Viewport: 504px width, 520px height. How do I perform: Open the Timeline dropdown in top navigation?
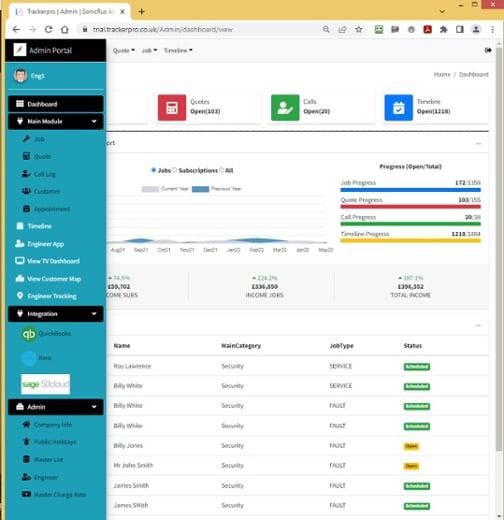coord(178,50)
